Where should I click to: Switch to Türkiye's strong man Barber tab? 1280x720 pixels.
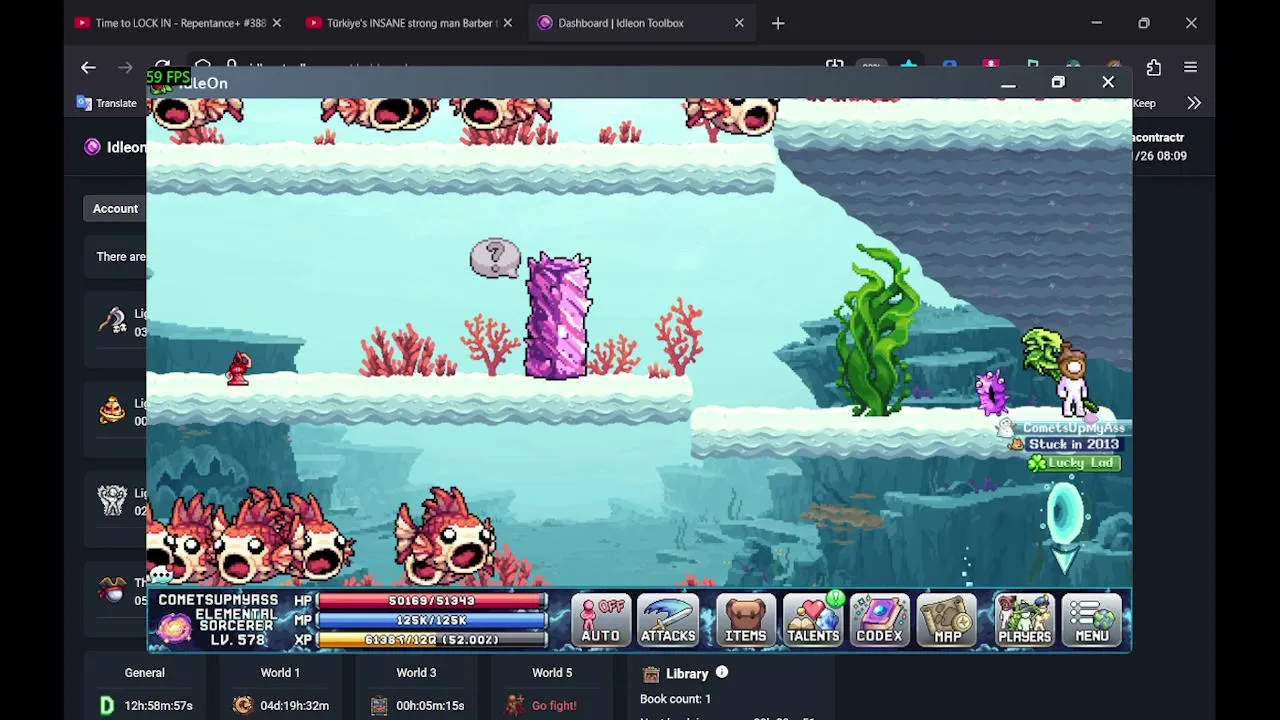click(400, 23)
